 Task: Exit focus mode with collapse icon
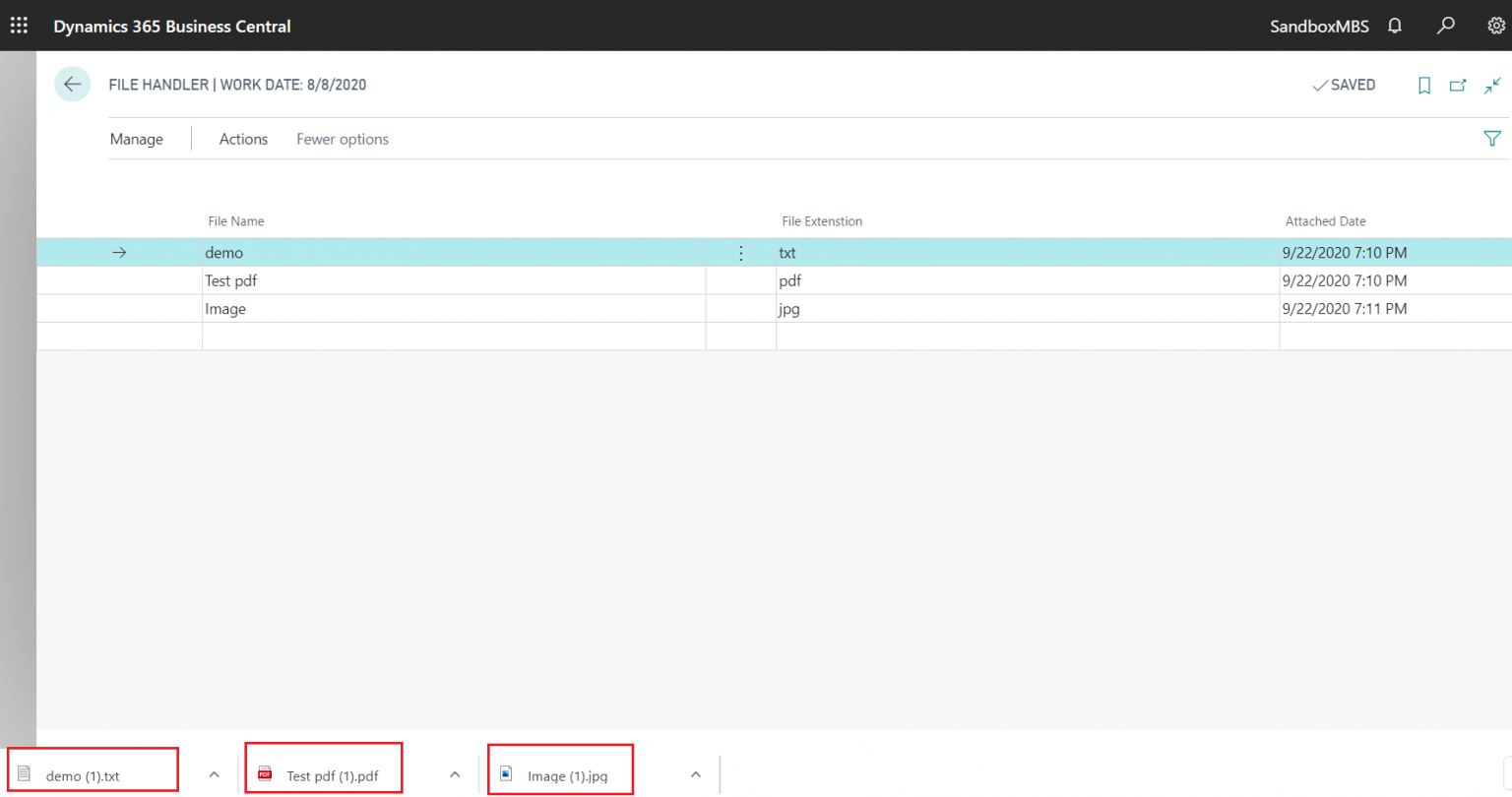1491,86
